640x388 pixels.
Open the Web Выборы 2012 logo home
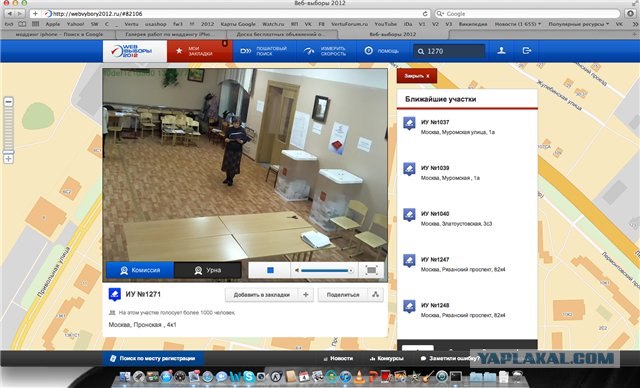point(135,51)
